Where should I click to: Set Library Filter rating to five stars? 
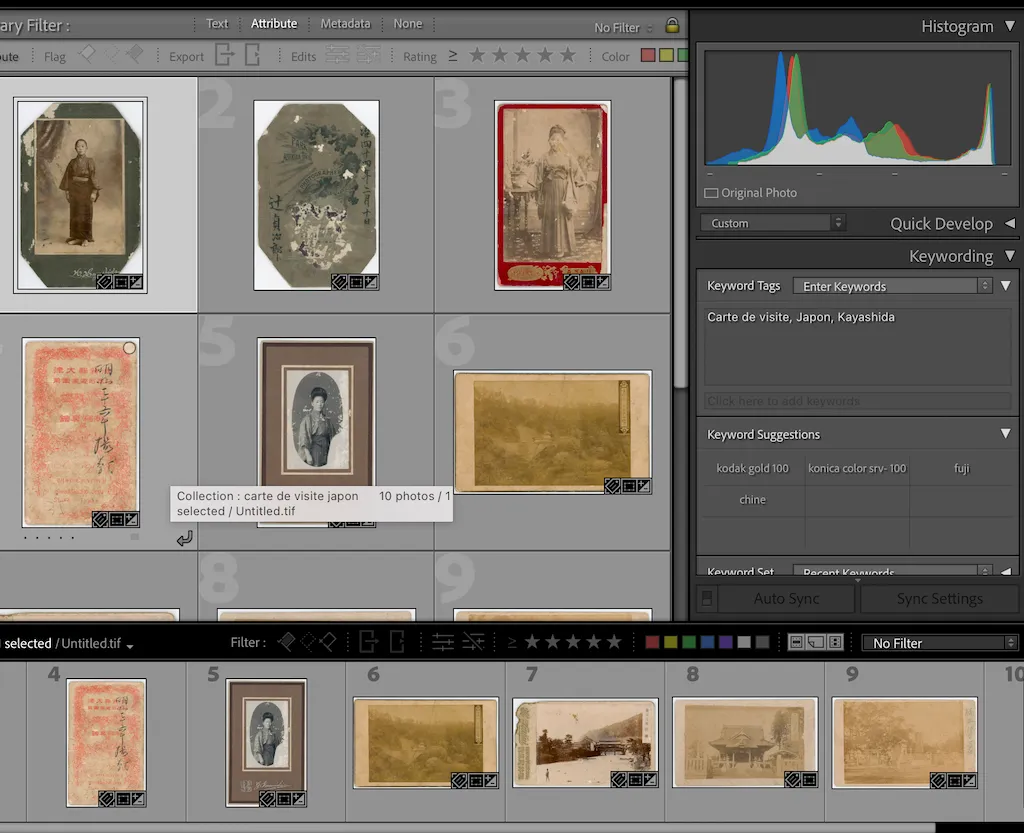[x=568, y=55]
